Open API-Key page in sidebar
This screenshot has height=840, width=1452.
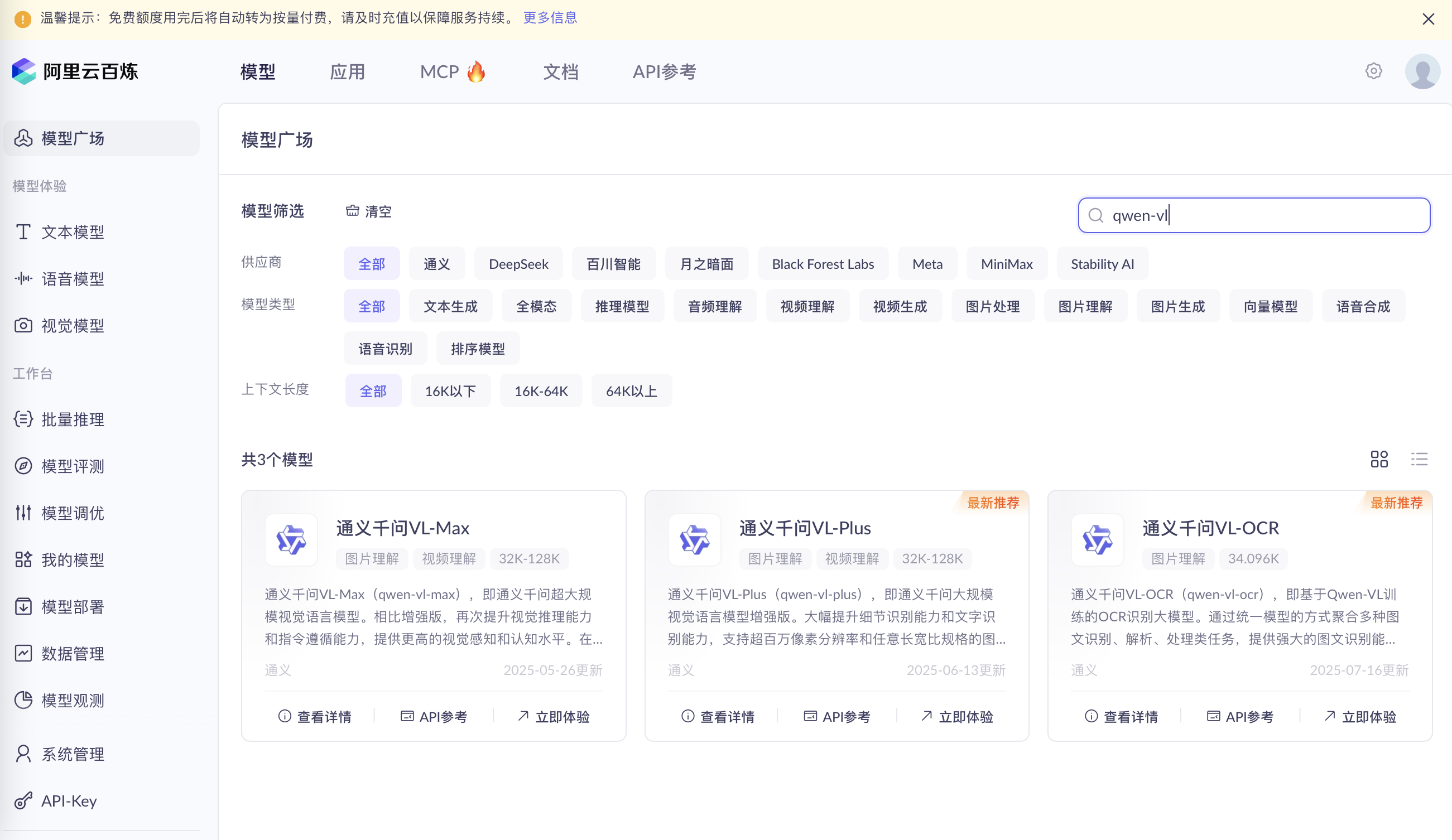point(69,800)
